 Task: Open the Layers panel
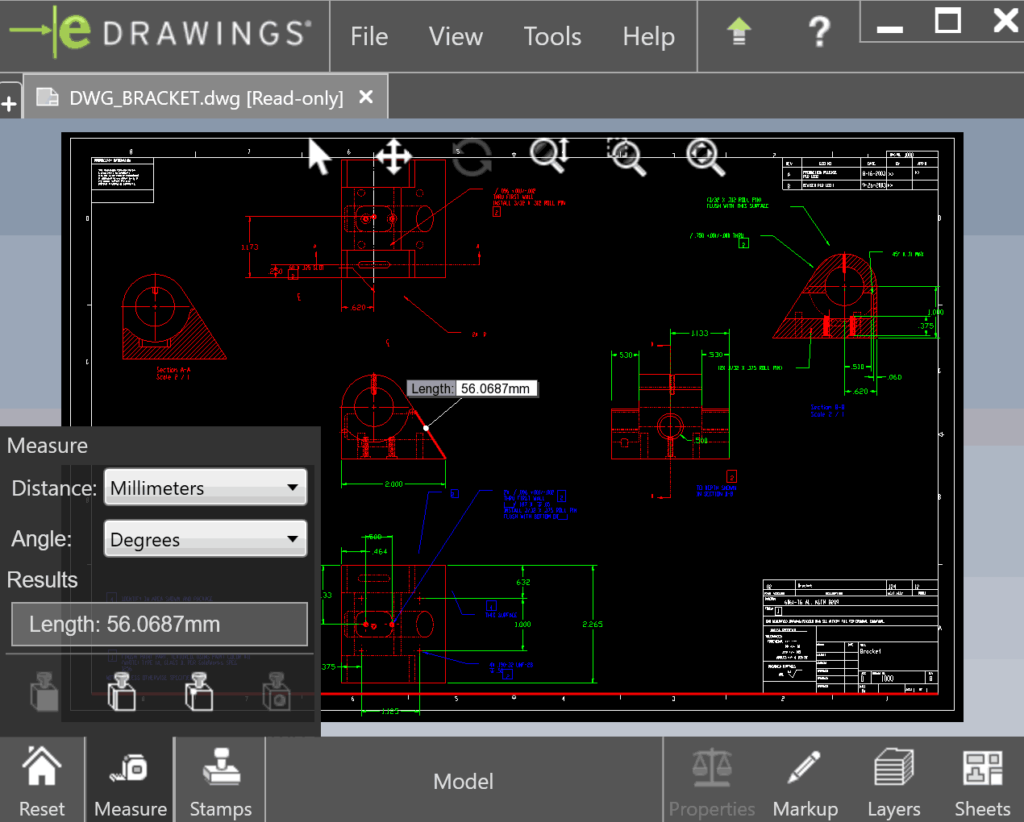(893, 779)
